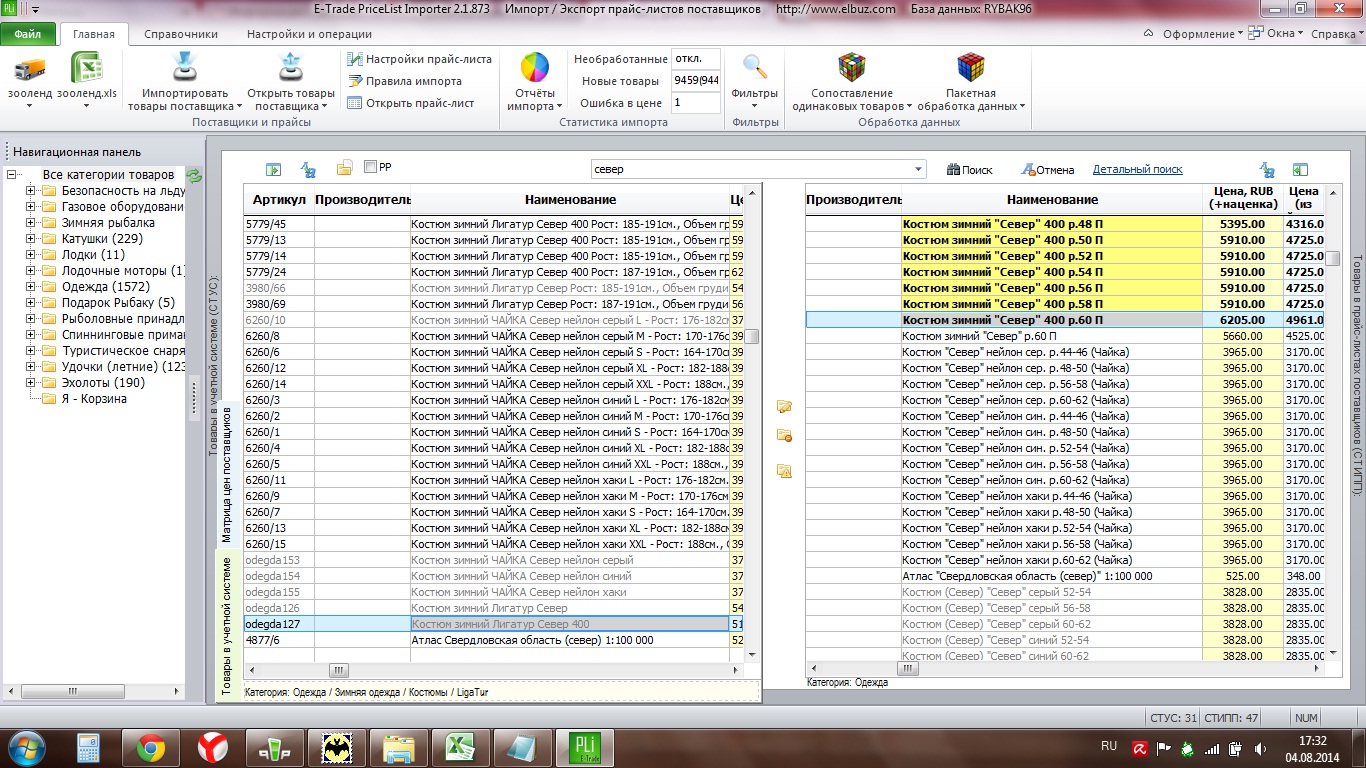The height and width of the screenshot is (768, 1366).
Task: Switch to the Справочники ribbon tab
Action: click(x=181, y=34)
